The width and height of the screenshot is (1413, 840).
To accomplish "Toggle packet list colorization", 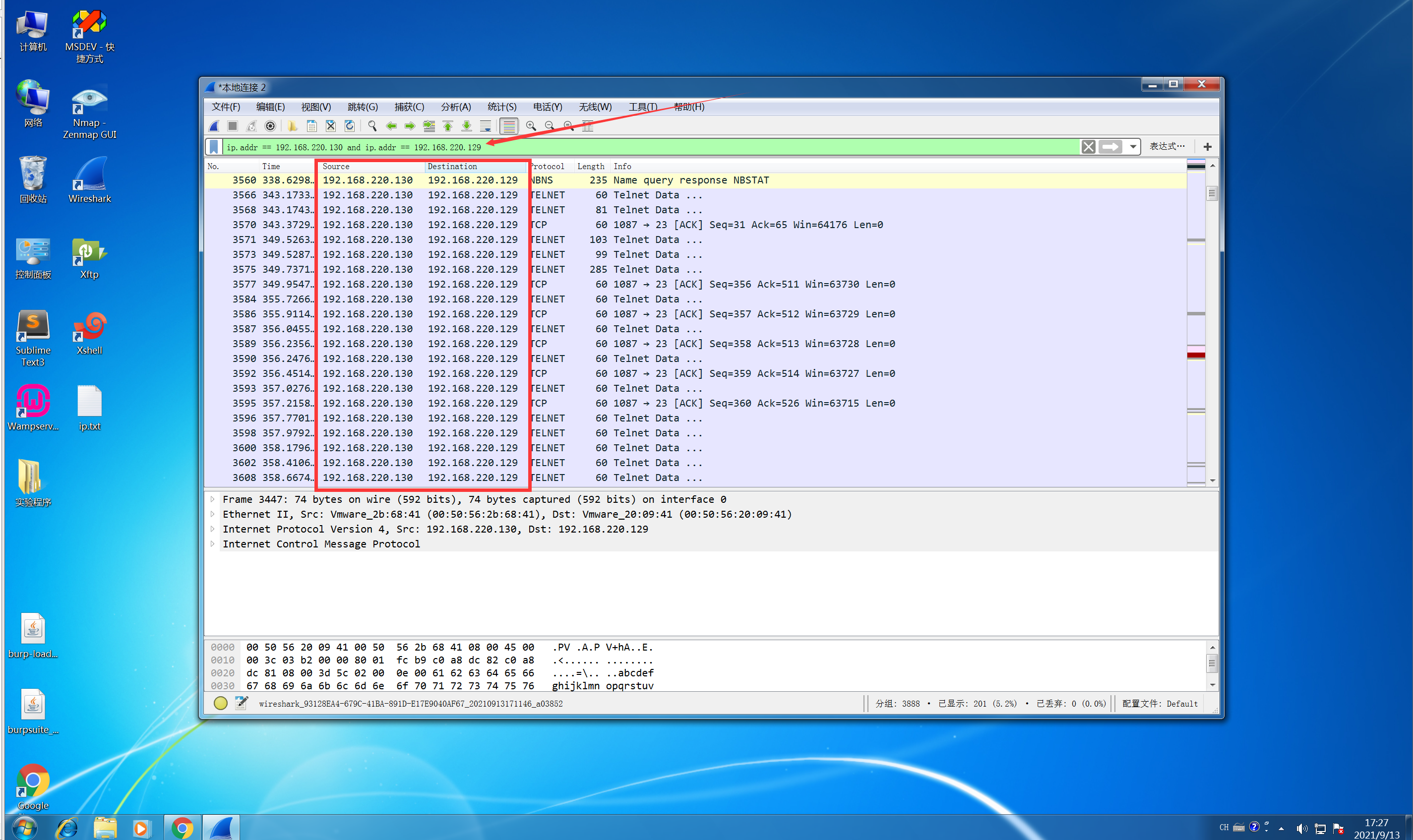I will tap(509, 126).
